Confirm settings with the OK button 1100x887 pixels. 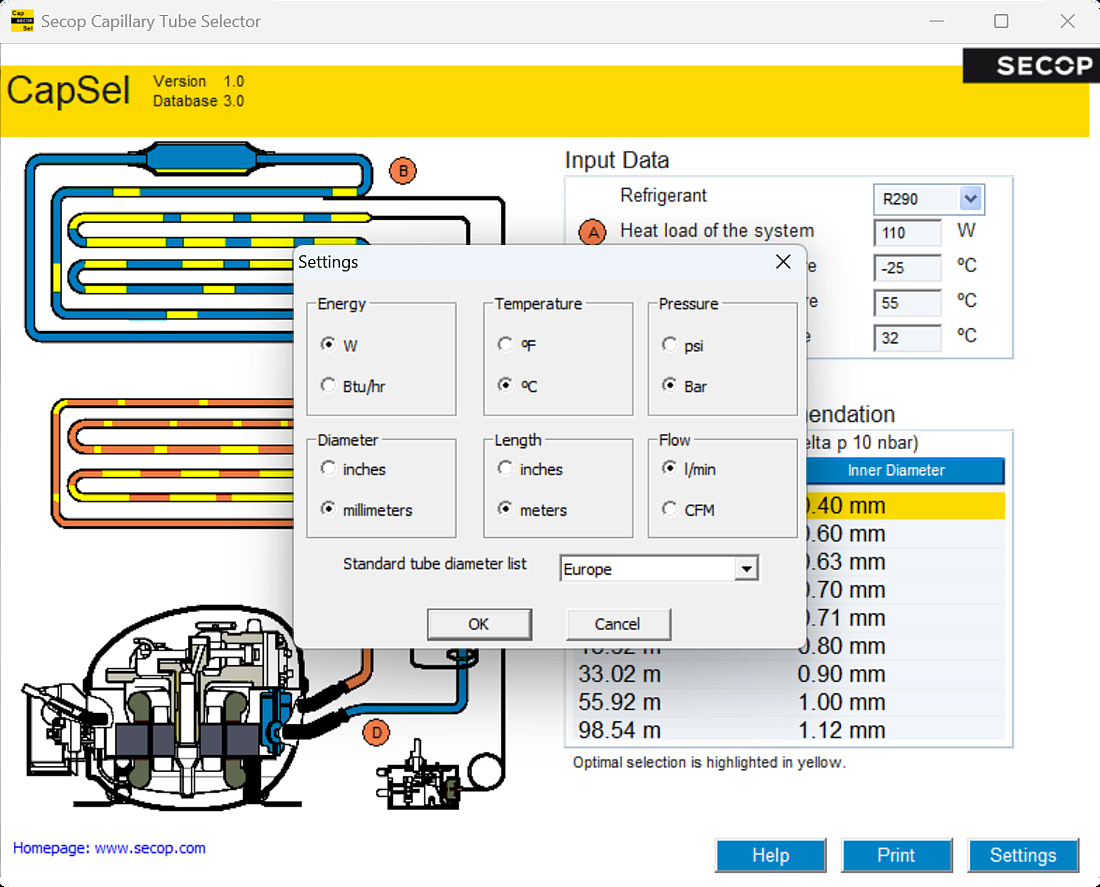pyautogui.click(x=479, y=624)
